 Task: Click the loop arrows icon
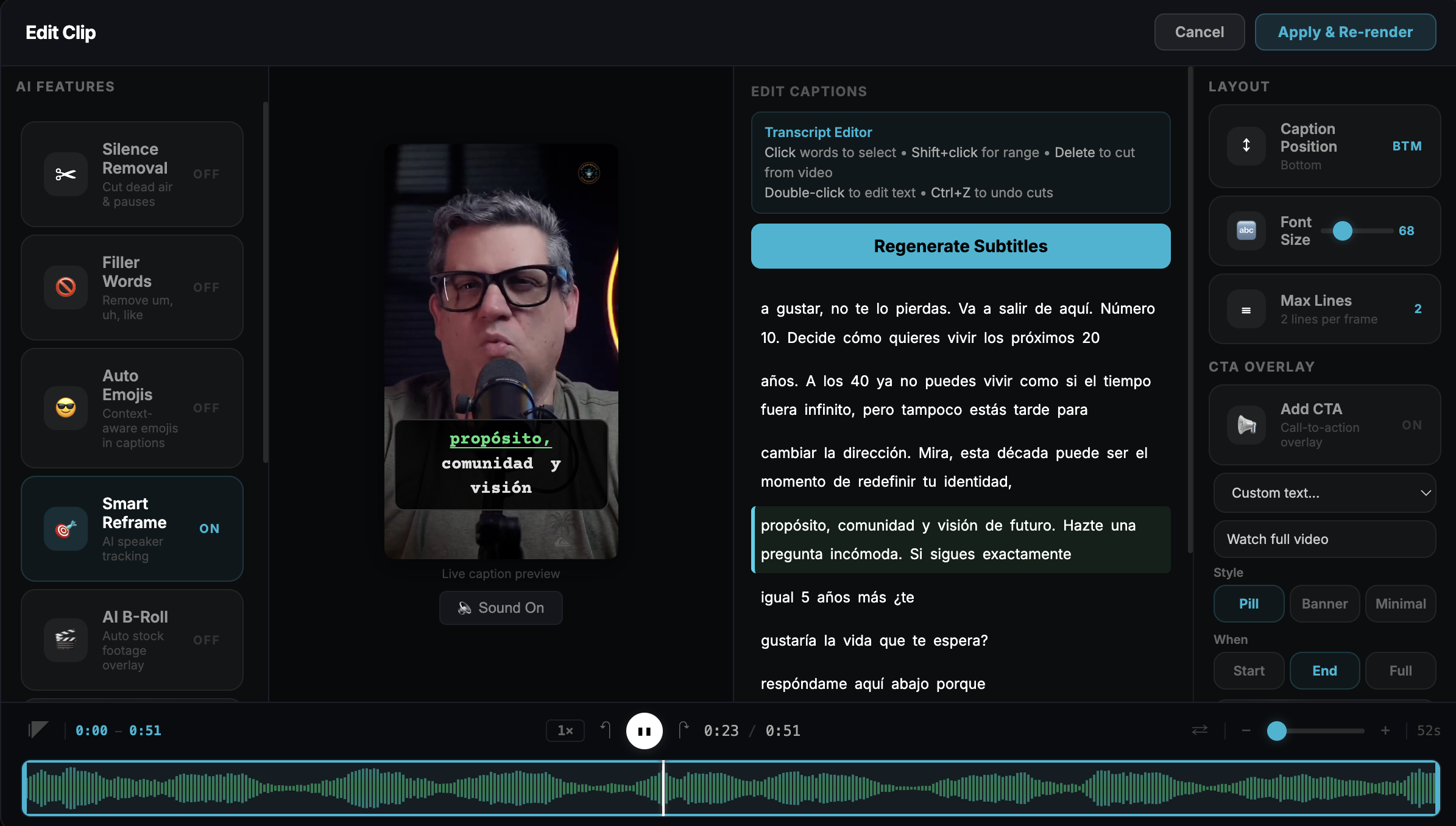tap(1200, 730)
